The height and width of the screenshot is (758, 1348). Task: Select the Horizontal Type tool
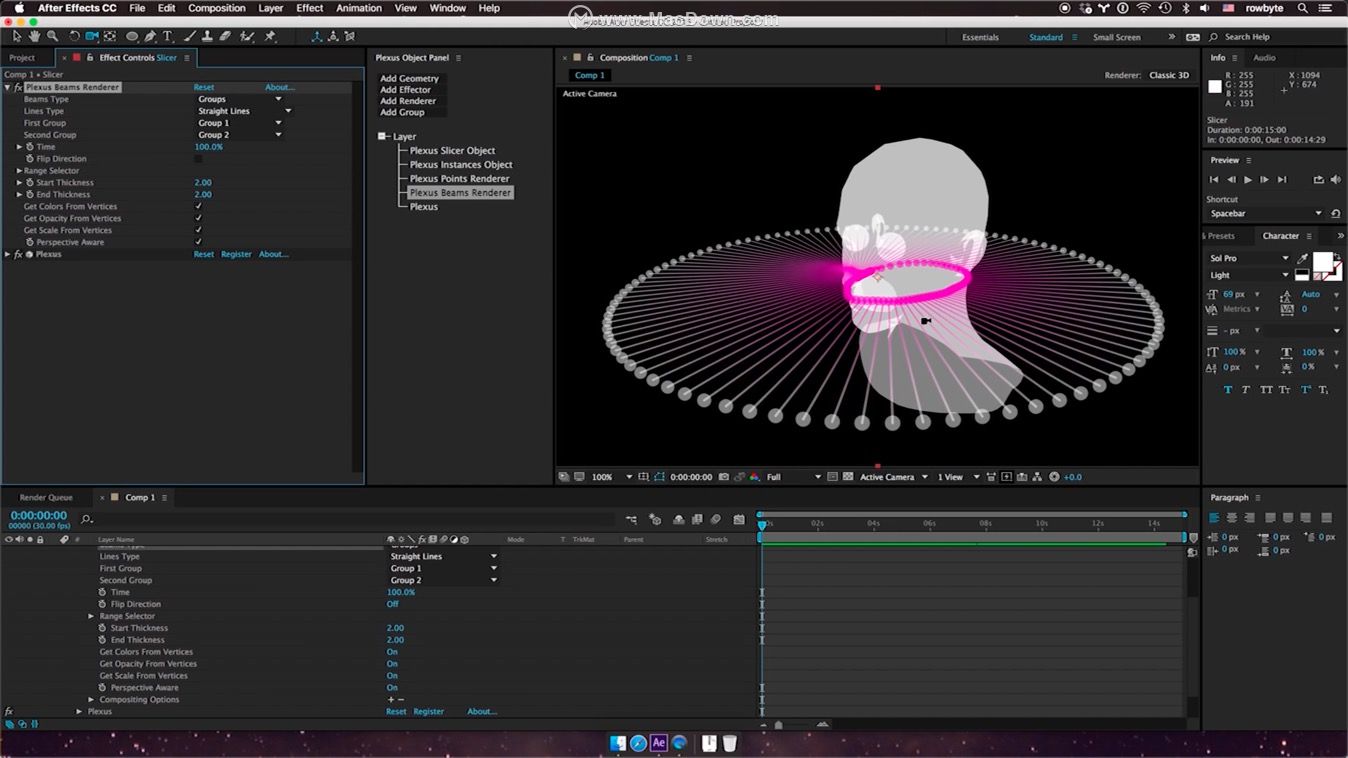166,36
